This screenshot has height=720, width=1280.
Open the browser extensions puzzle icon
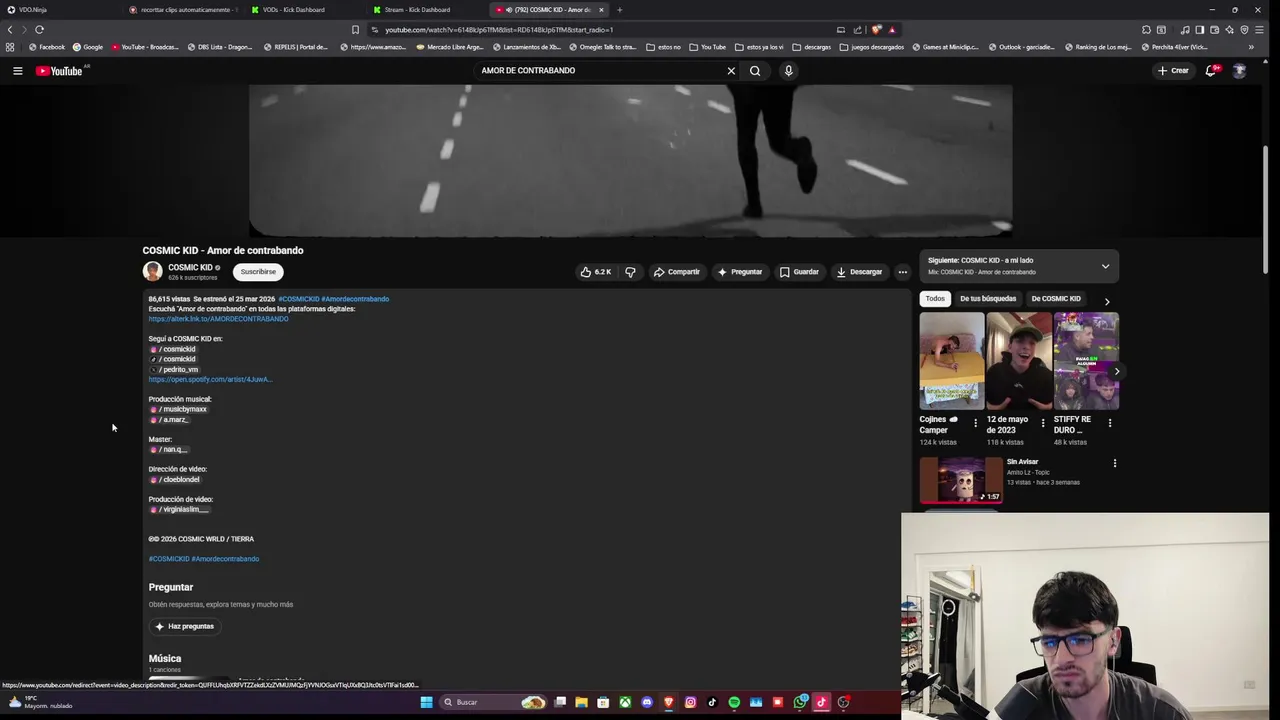point(1146,30)
